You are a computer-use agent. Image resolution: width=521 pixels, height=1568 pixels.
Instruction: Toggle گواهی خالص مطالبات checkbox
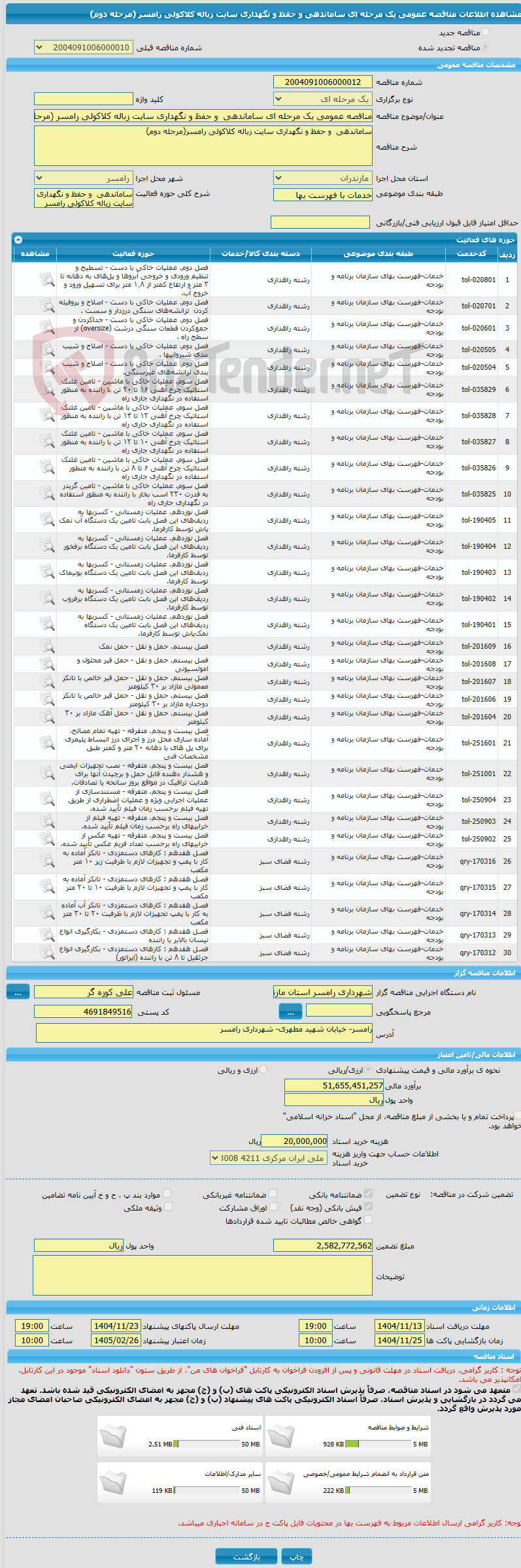pyautogui.click(x=368, y=1219)
